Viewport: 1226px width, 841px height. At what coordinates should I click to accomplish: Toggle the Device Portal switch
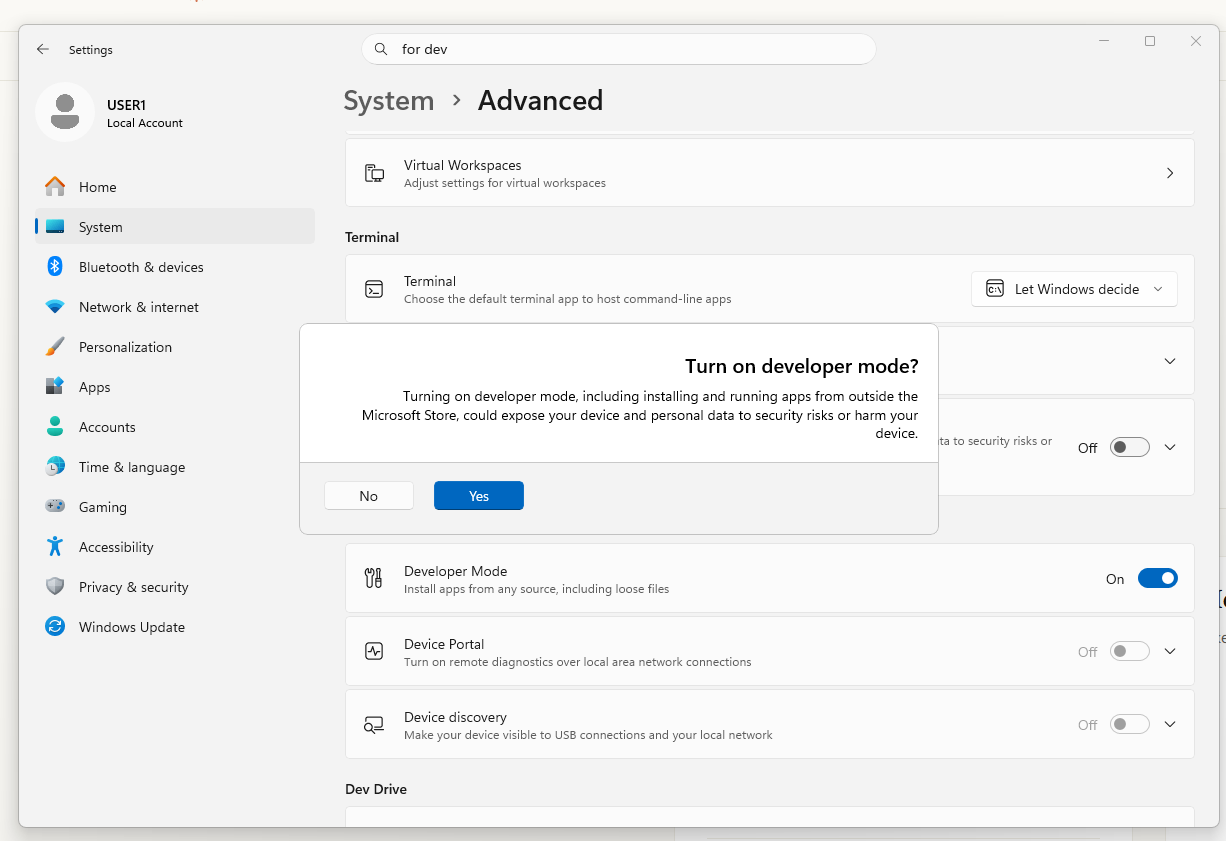tap(1130, 651)
